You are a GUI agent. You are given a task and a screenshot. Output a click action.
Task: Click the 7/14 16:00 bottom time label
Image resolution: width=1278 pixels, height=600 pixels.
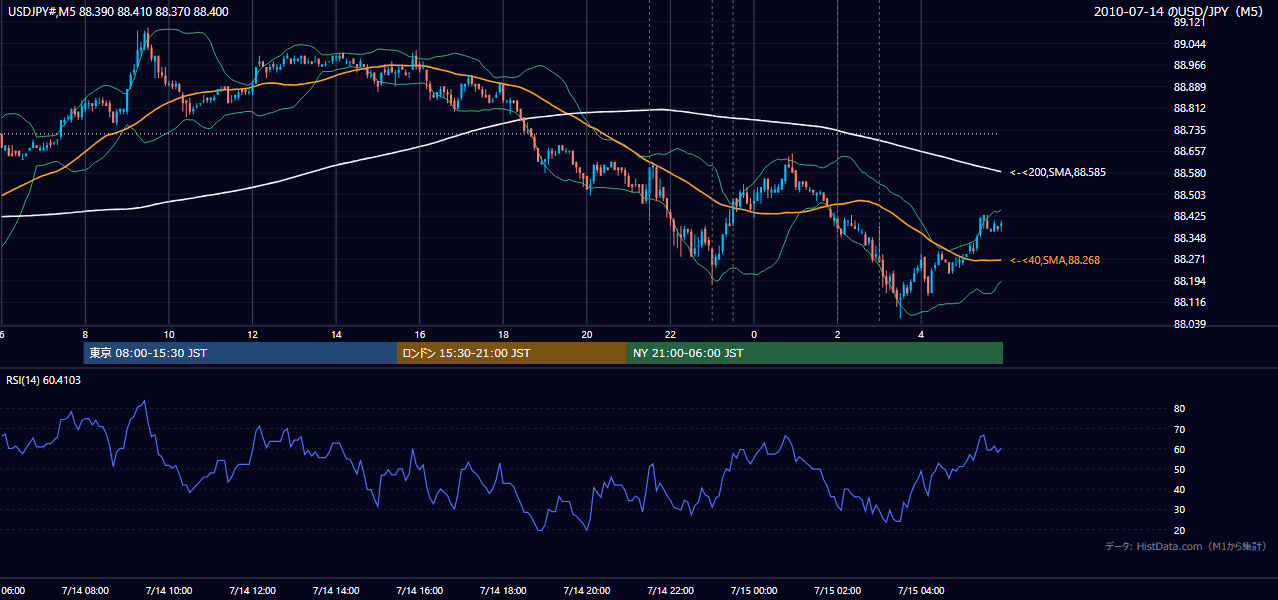point(419,590)
